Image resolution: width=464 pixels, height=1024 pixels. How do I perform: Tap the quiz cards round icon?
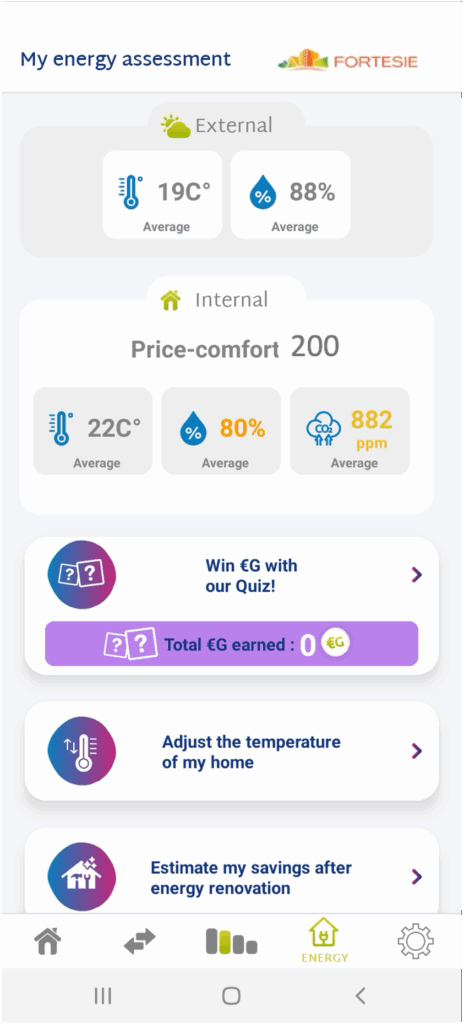82,575
